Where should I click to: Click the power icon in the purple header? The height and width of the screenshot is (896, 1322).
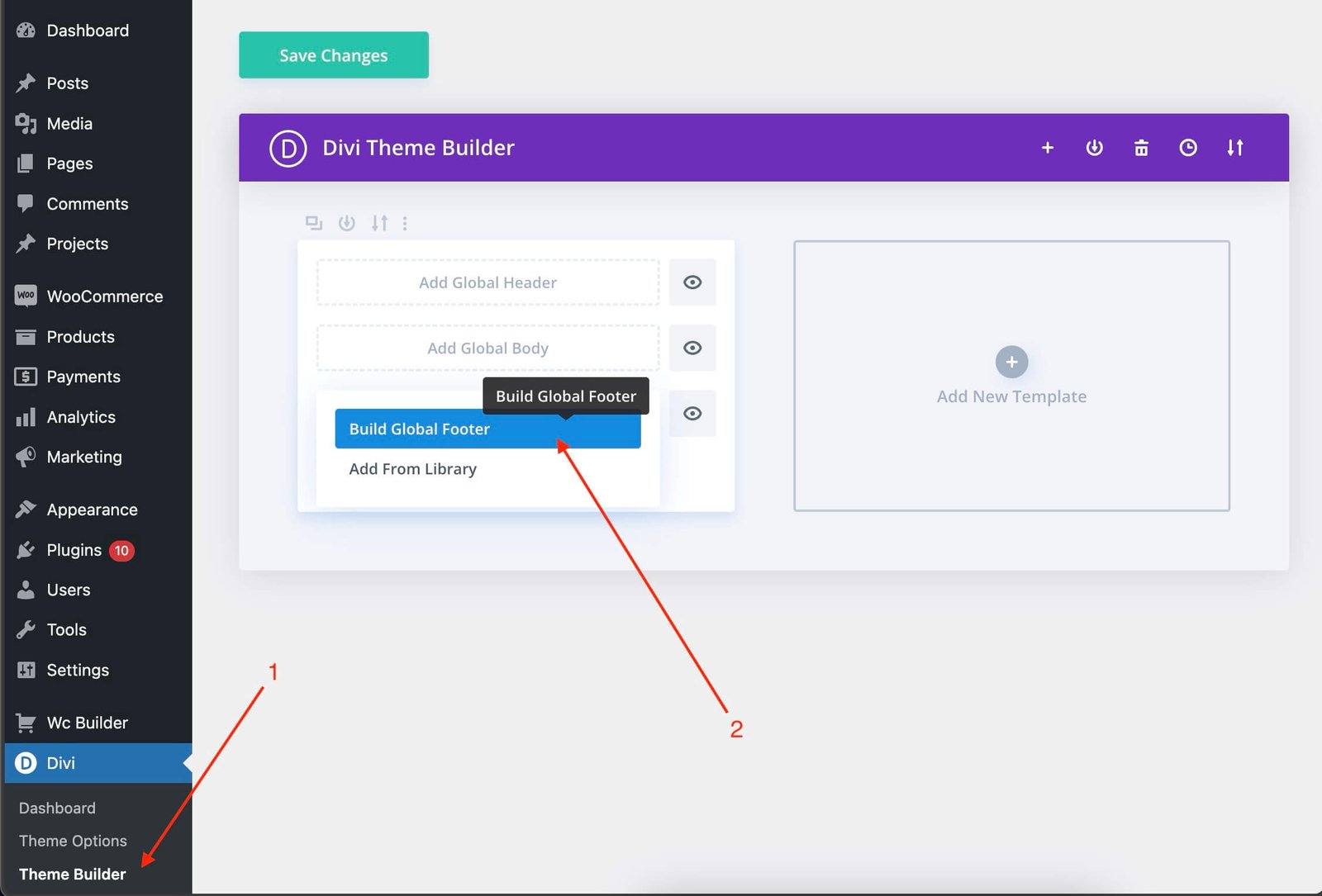[1094, 148]
